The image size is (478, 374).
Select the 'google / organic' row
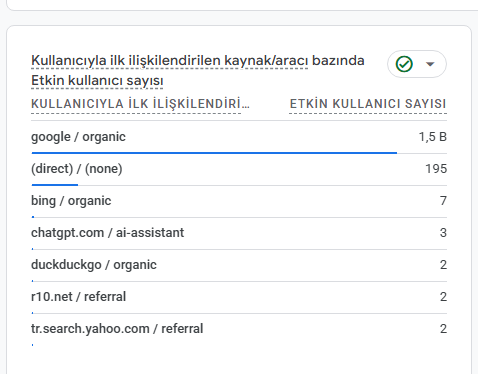[x=239, y=137]
